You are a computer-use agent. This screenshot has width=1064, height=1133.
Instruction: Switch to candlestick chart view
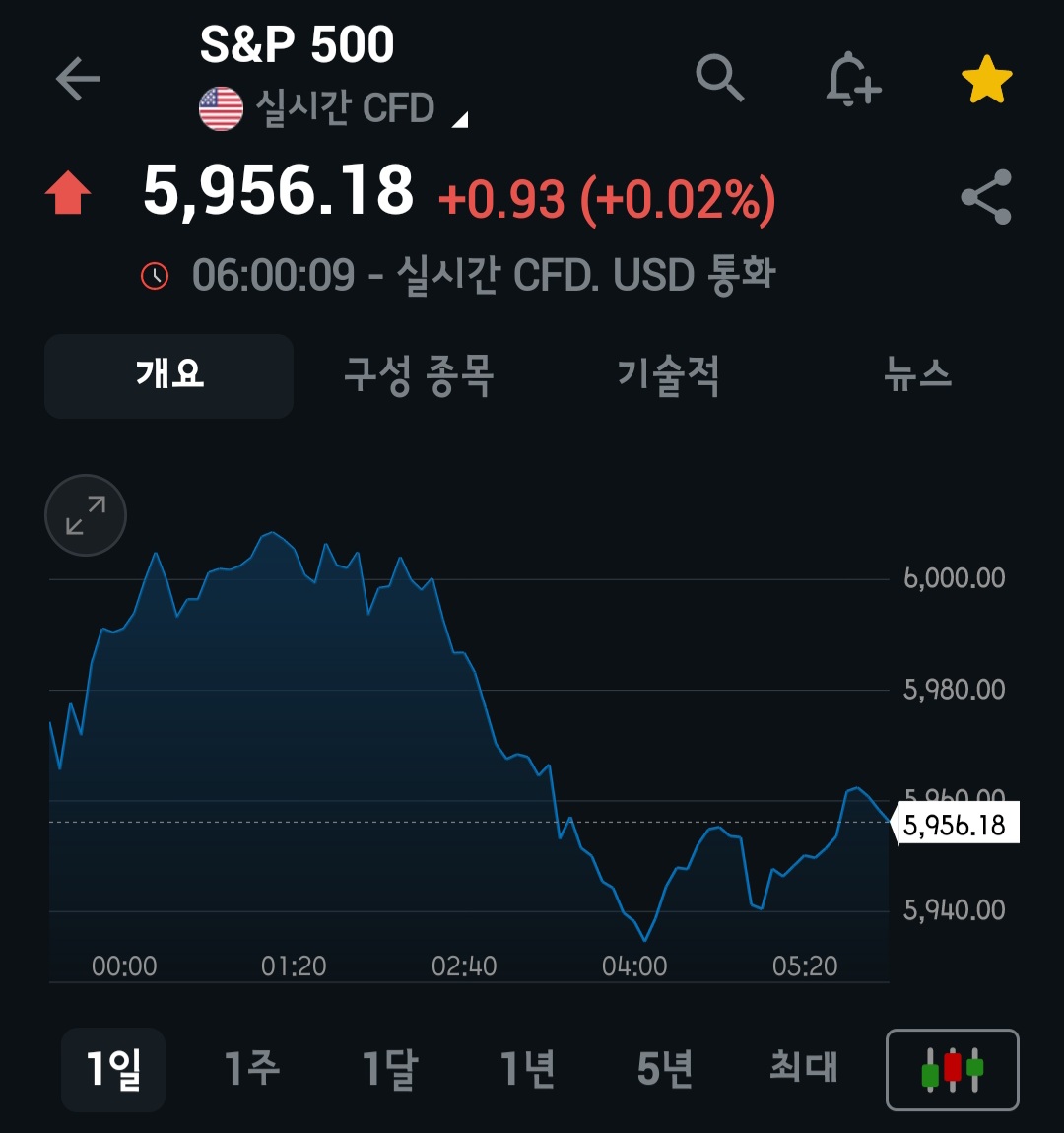952,1069
